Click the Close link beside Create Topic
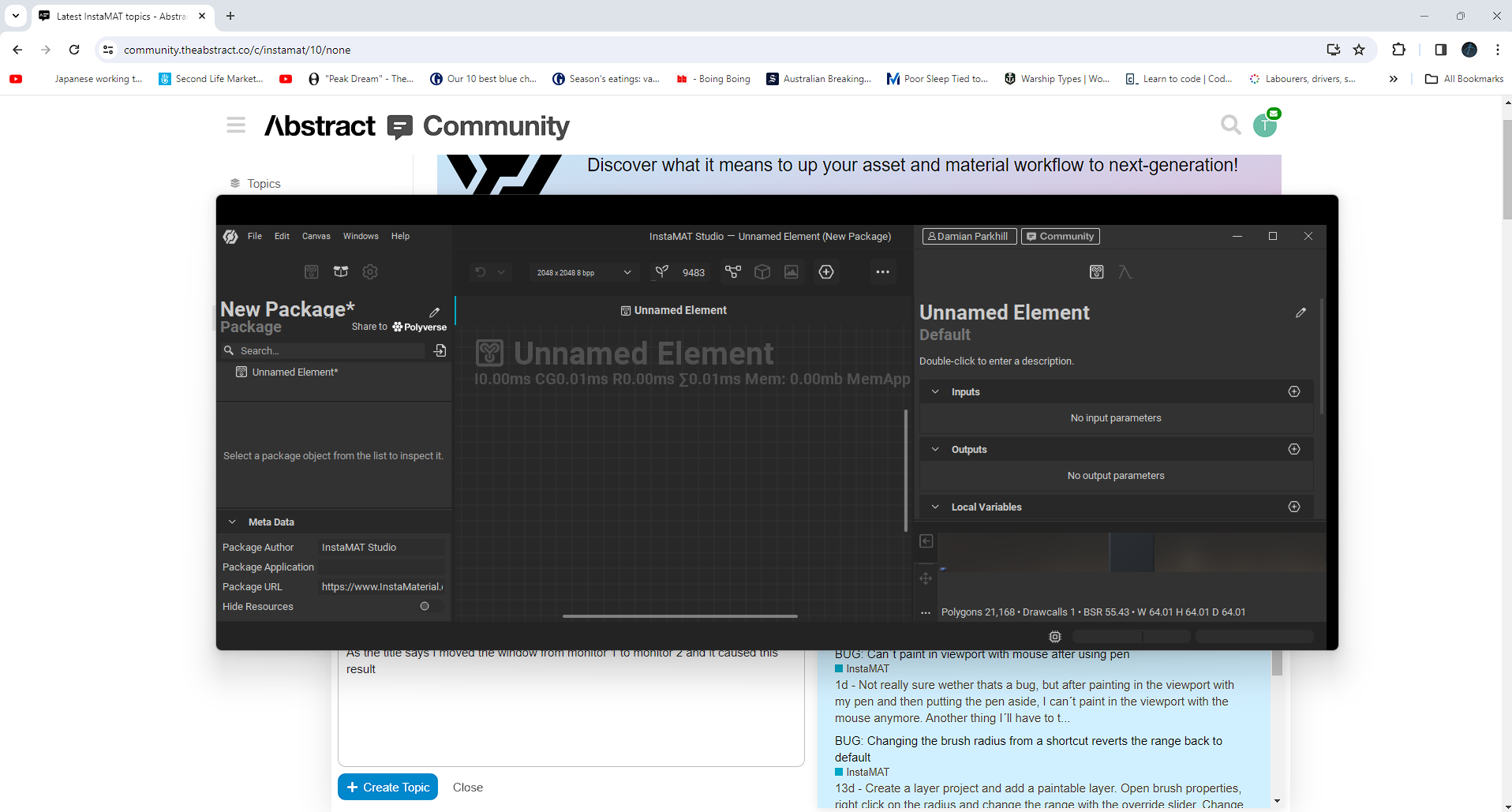This screenshot has height=812, width=1512. click(x=468, y=788)
